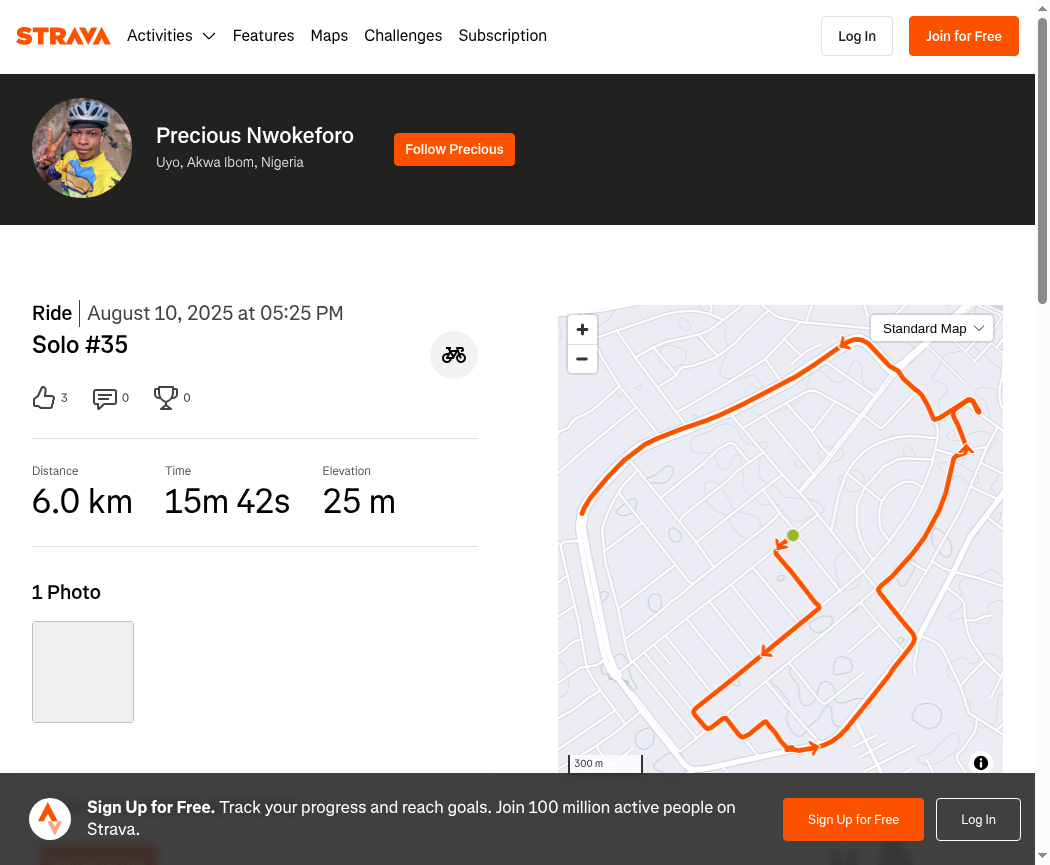Click the page vertical scrollbar
The height and width of the screenshot is (865, 1050).
click(x=1042, y=160)
